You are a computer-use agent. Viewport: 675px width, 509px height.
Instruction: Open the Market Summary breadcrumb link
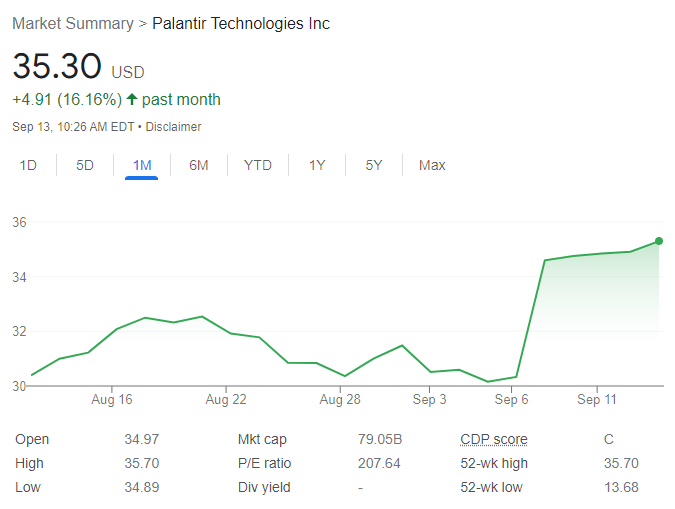click(x=72, y=23)
